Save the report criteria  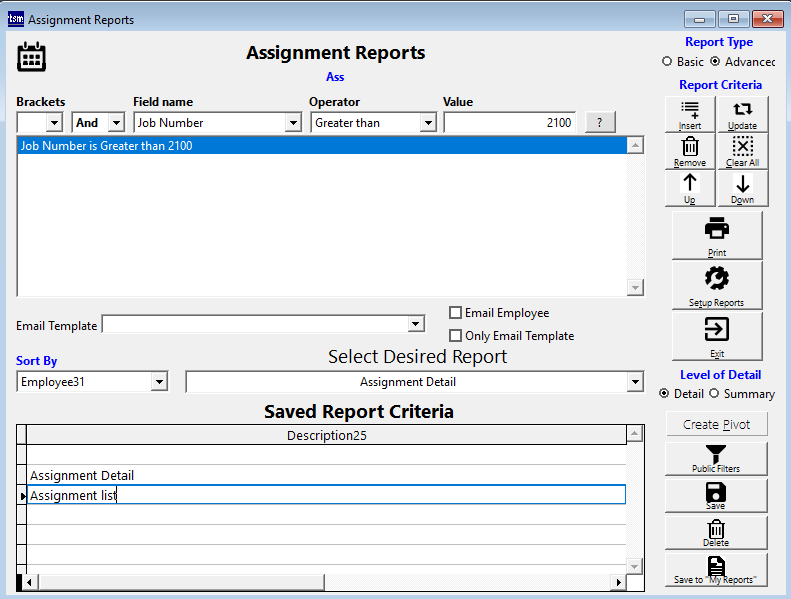point(716,496)
